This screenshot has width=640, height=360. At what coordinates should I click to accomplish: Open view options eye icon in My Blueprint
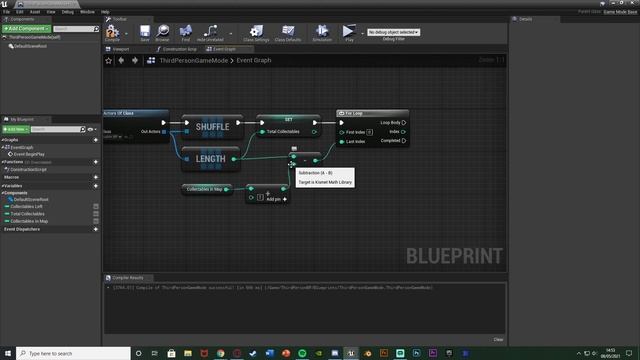tap(91, 129)
